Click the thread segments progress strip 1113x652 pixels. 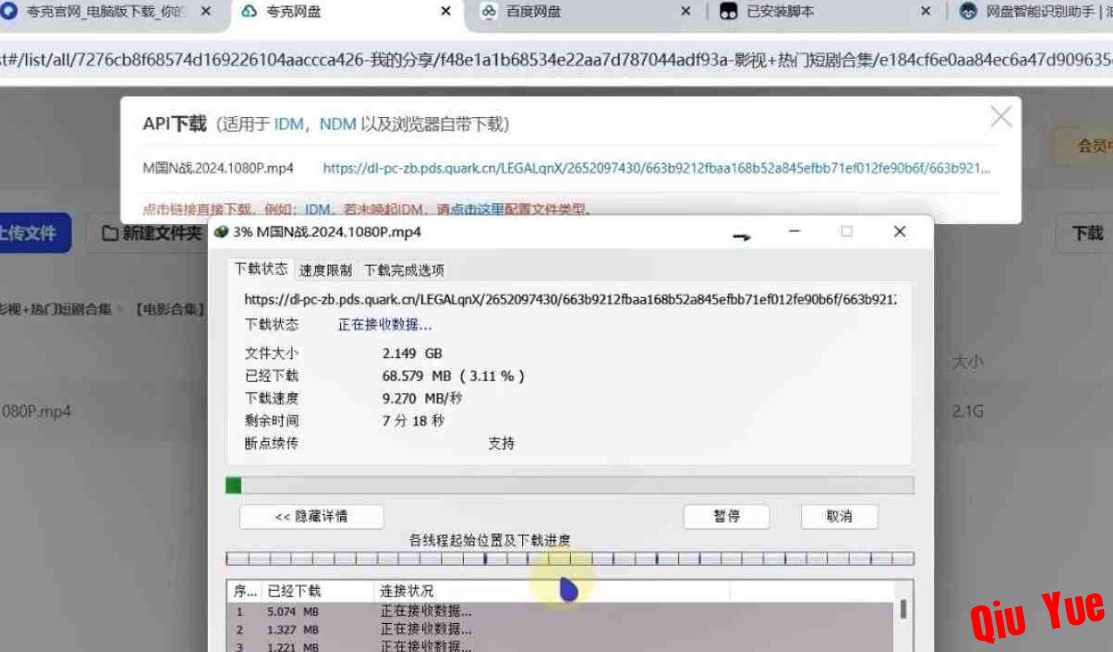tap(569, 559)
